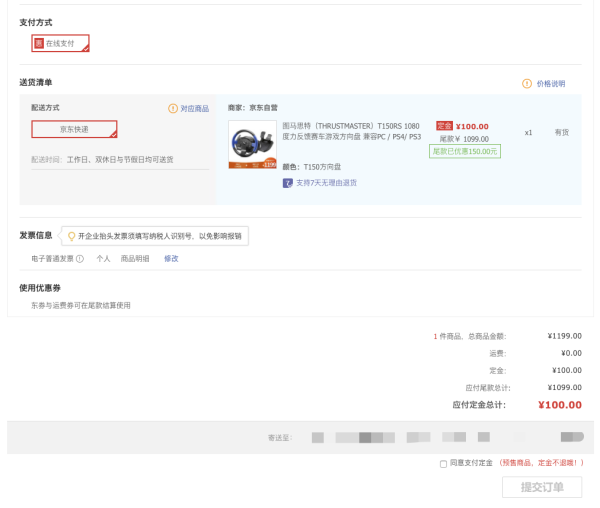Click the 7-day return shield icon

click(x=288, y=183)
